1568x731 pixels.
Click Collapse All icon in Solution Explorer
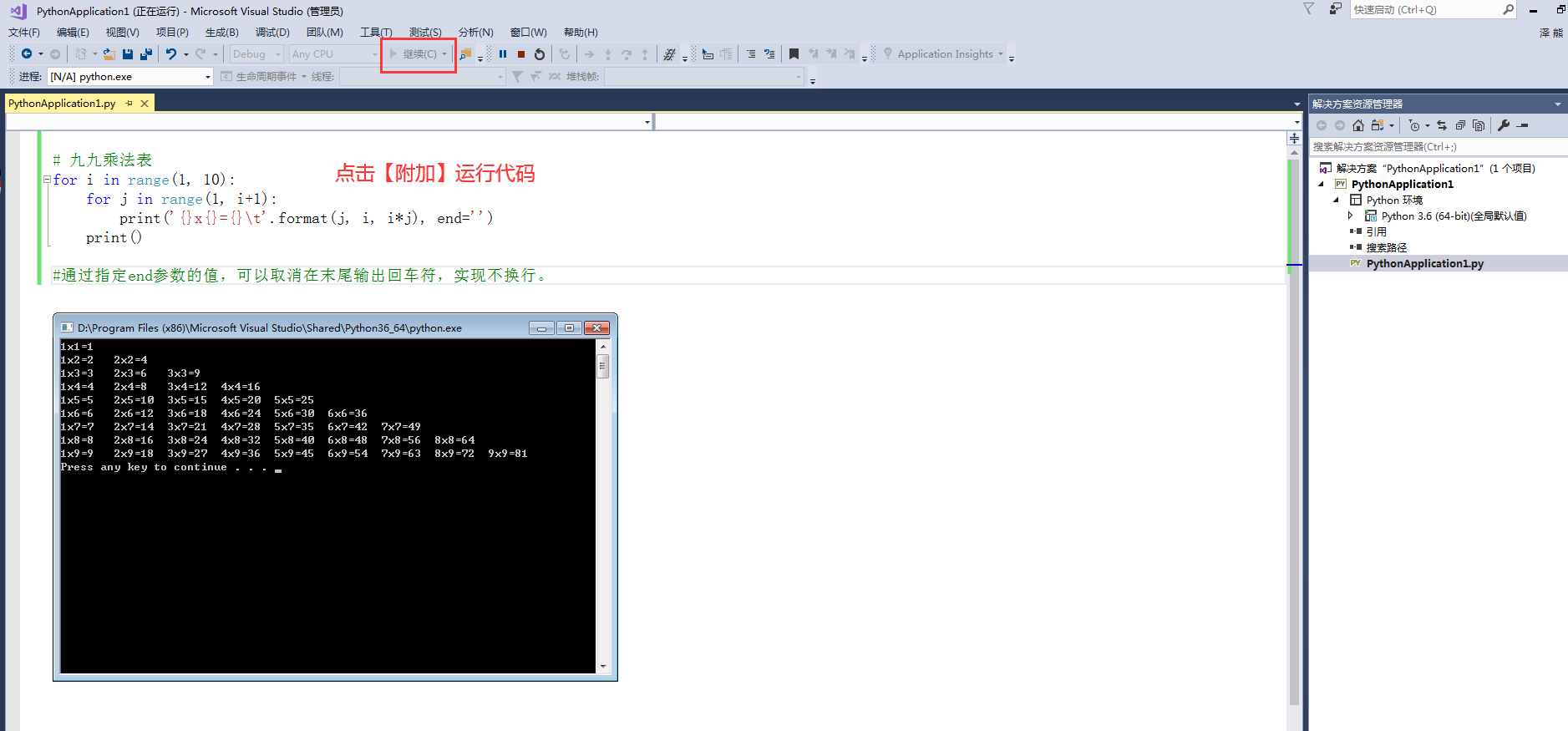[x=1460, y=125]
